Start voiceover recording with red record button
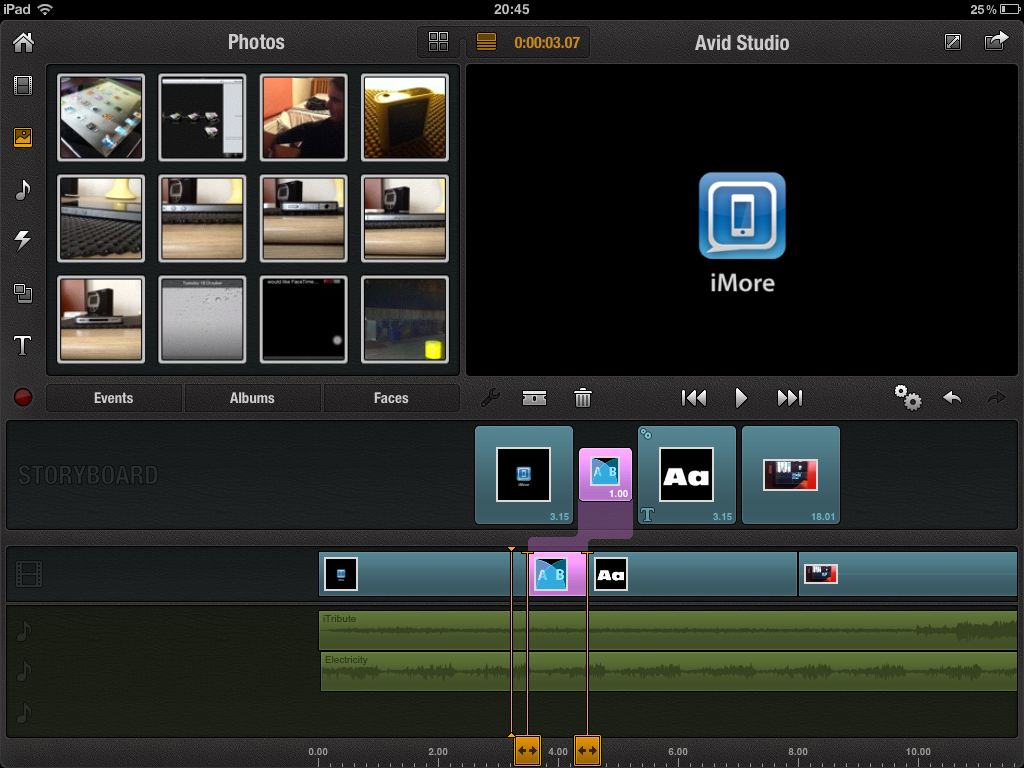The image size is (1024, 768). pos(22,397)
